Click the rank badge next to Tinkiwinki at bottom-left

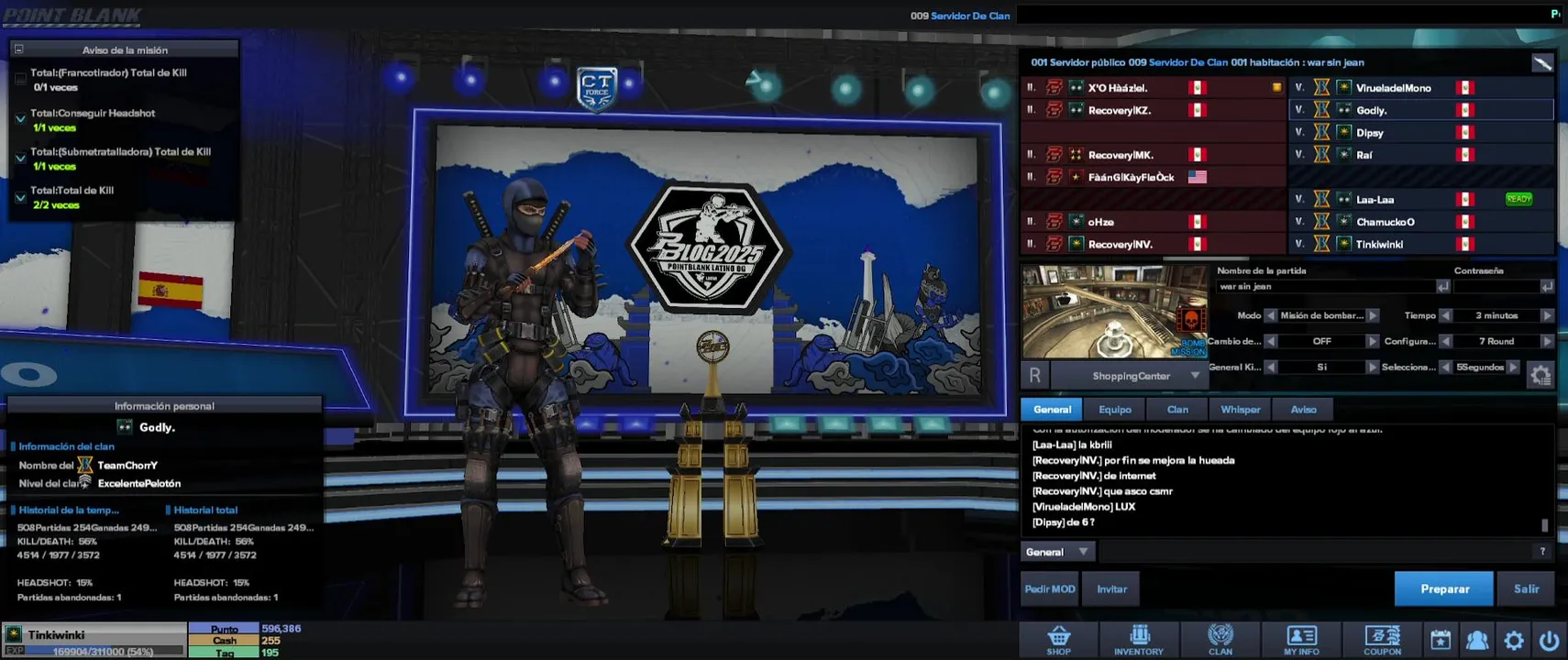pyautogui.click(x=13, y=634)
